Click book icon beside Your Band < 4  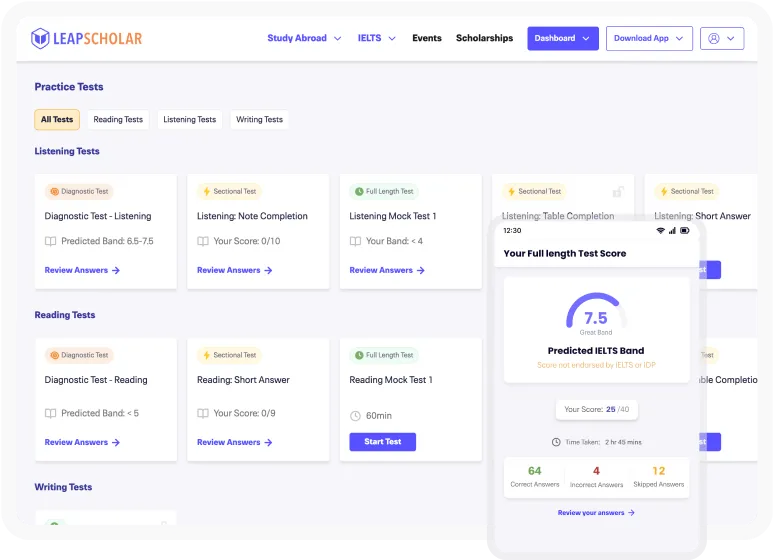(x=355, y=241)
